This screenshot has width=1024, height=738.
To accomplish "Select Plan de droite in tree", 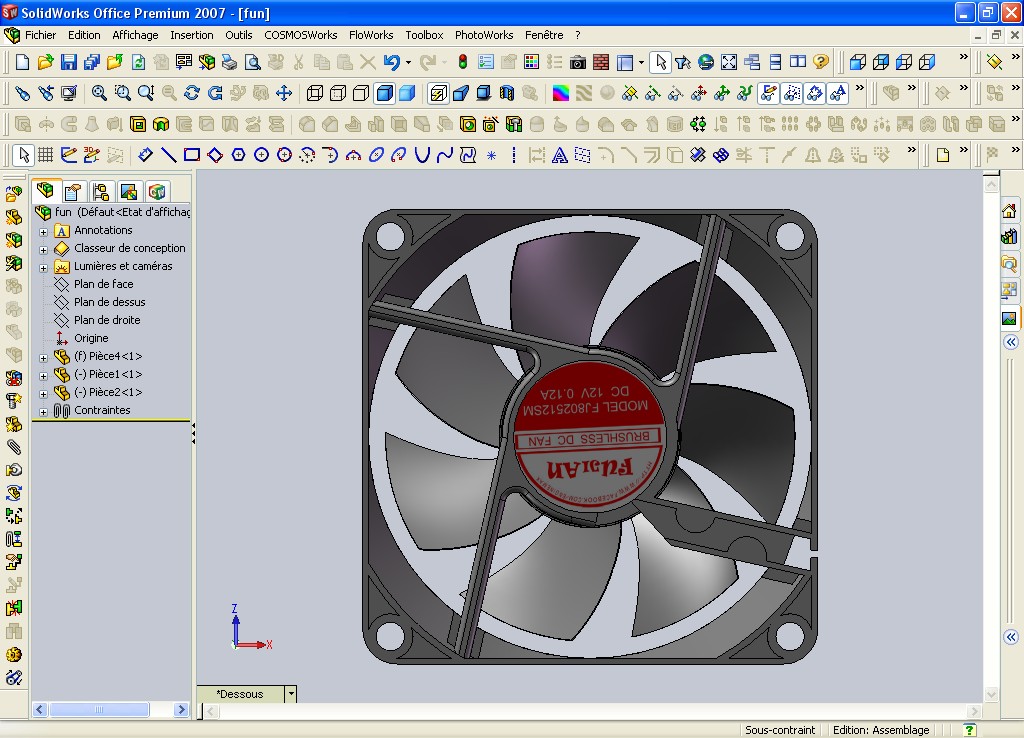I will click(107, 320).
